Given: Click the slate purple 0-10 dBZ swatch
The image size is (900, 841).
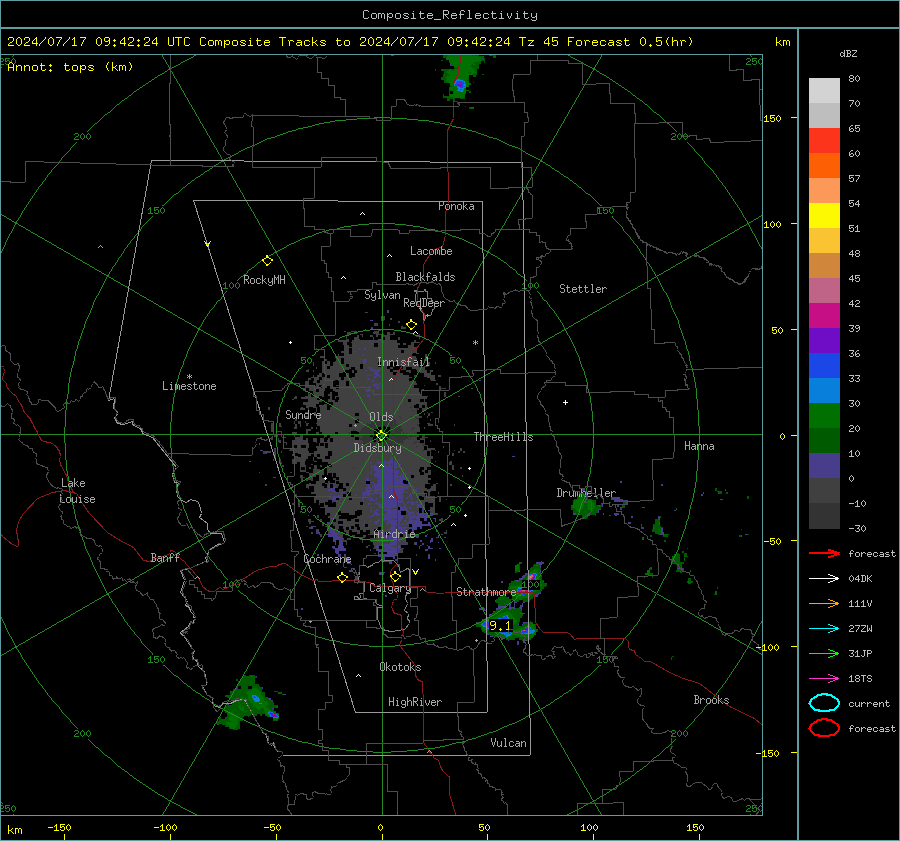Looking at the screenshot, I should pyautogui.click(x=824, y=466).
